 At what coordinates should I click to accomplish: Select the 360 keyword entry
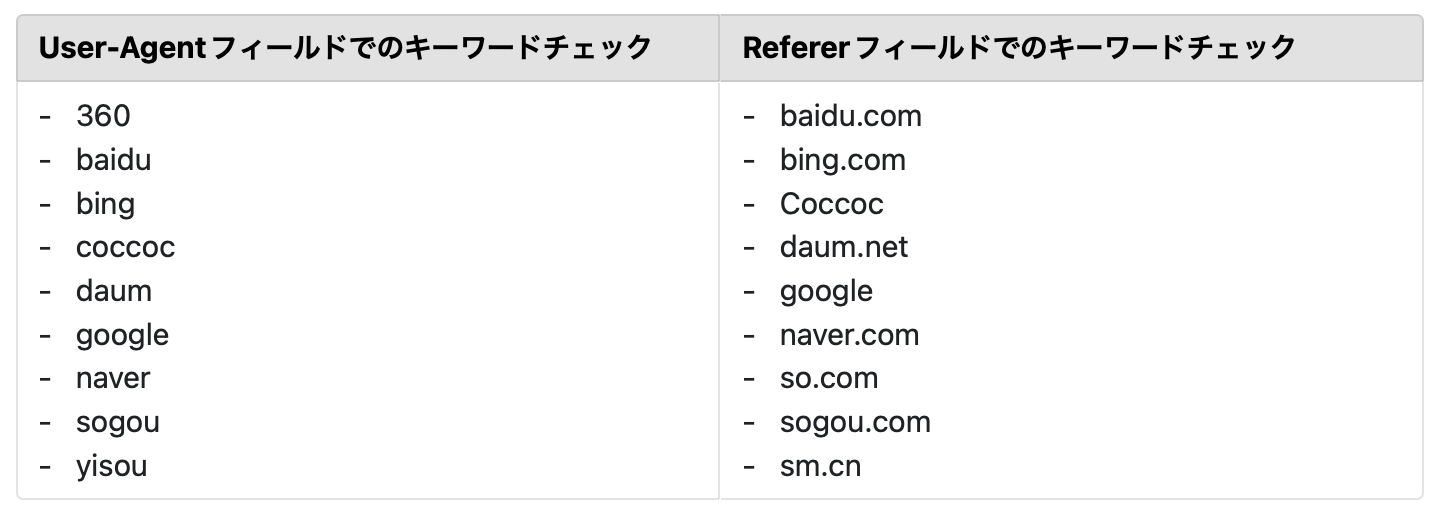[x=103, y=116]
